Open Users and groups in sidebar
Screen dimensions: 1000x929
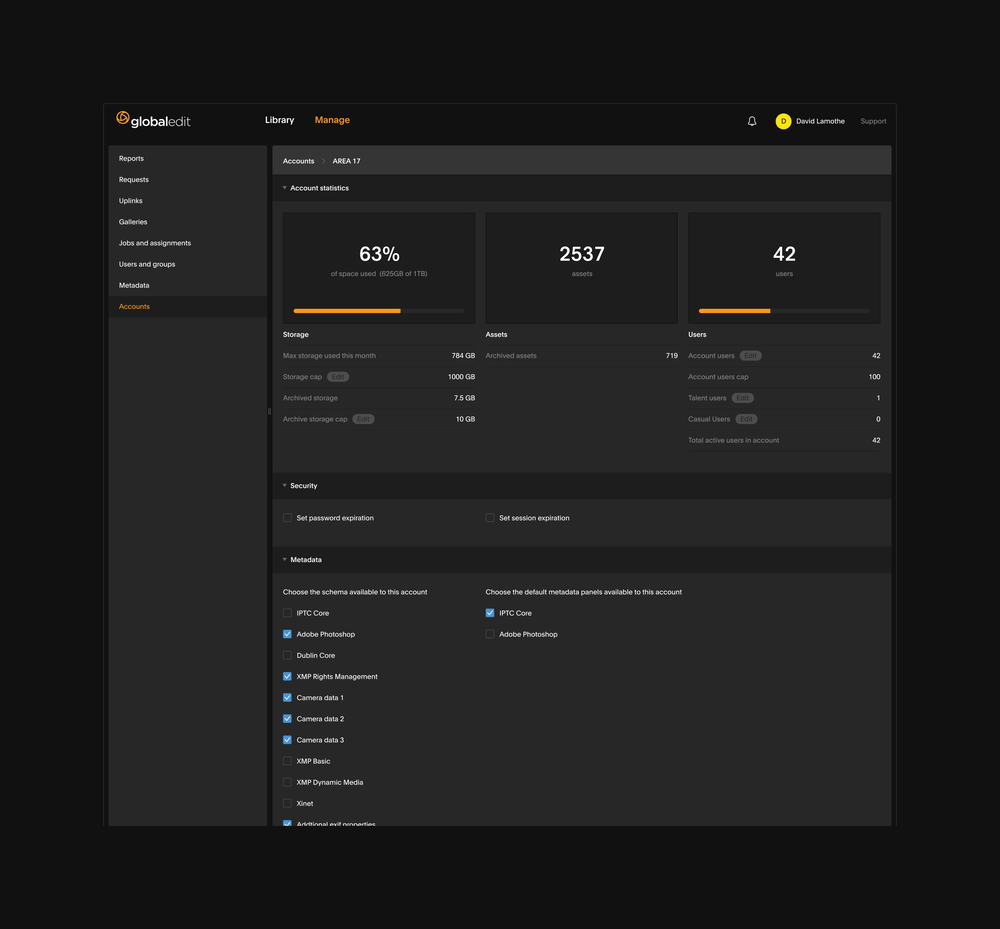click(x=147, y=264)
